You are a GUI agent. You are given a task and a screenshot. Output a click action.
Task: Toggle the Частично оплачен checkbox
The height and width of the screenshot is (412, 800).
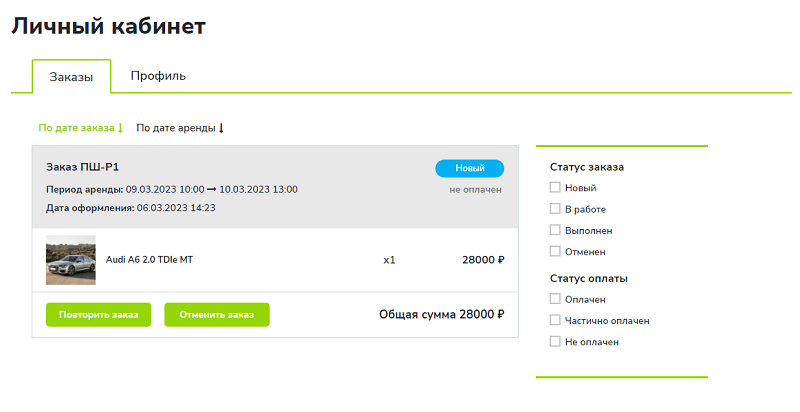pyautogui.click(x=555, y=320)
